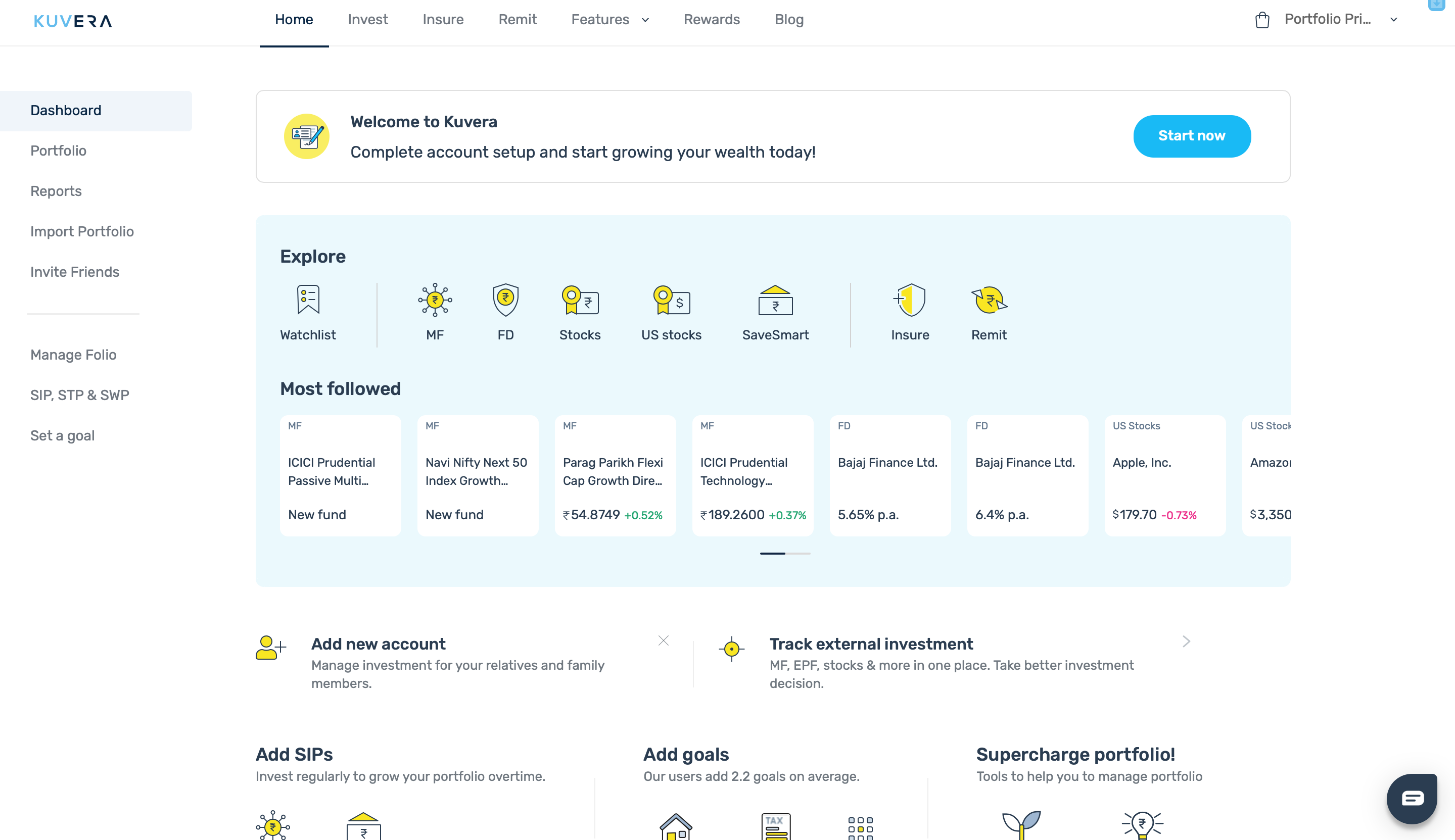Open the Blog tab

[788, 20]
